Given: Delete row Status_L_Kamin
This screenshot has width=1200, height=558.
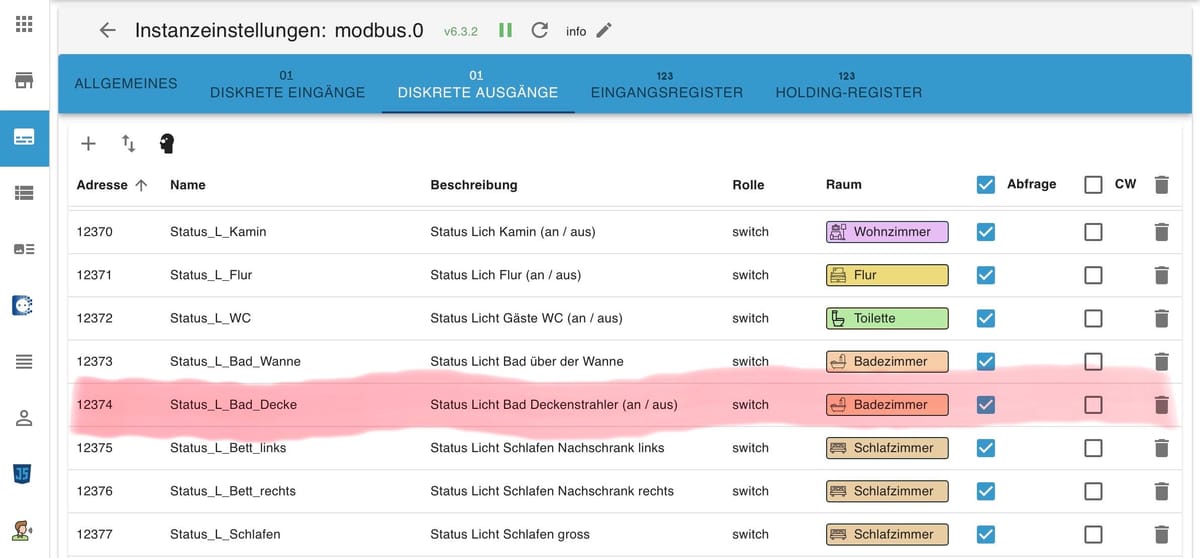Looking at the screenshot, I should [x=1161, y=232].
